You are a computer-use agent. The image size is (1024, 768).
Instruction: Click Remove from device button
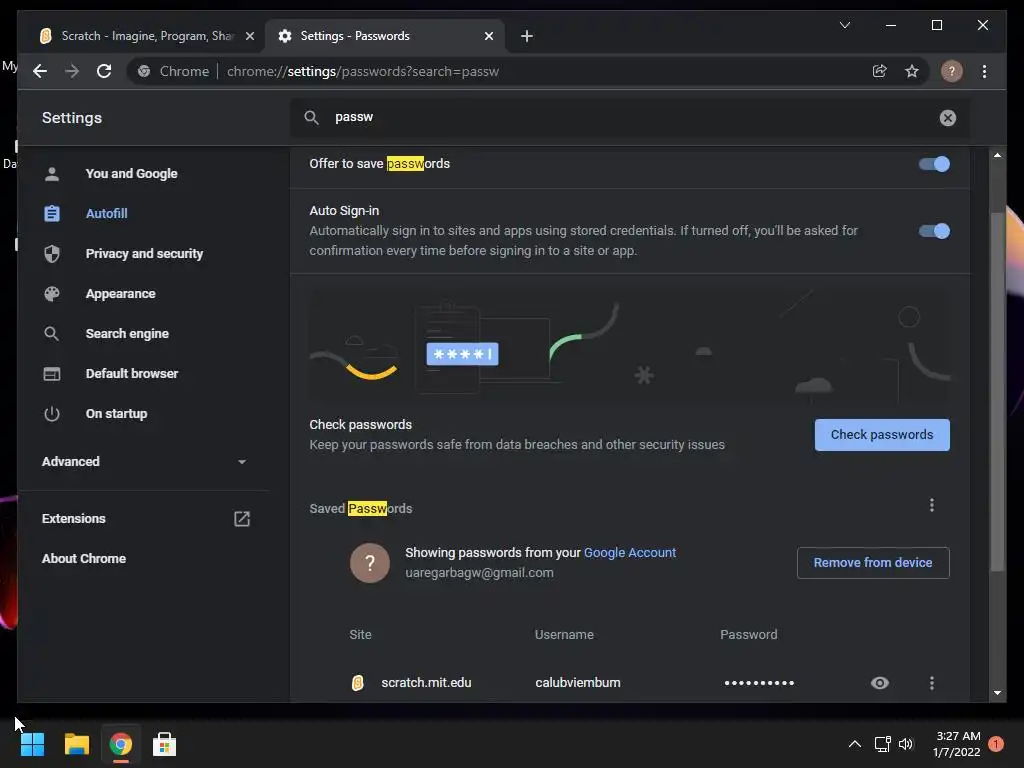coord(872,563)
